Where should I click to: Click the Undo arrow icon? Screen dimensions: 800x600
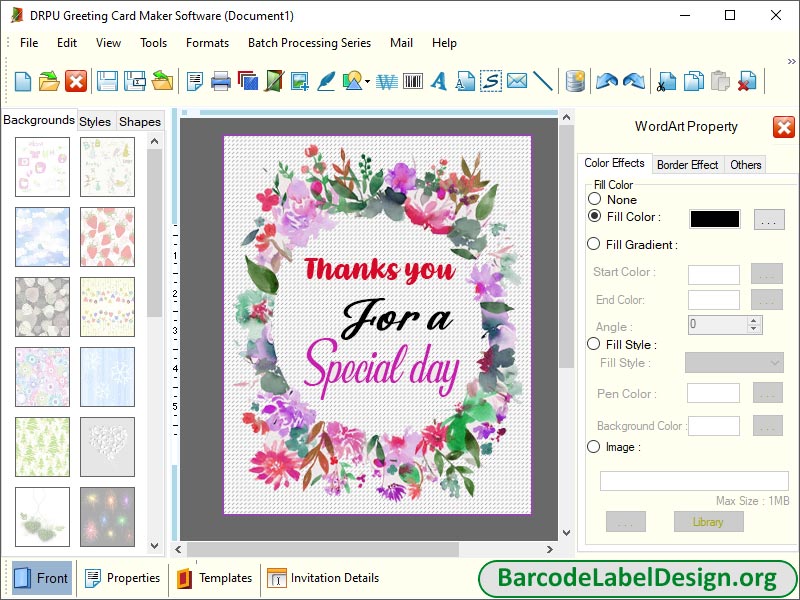[x=608, y=82]
